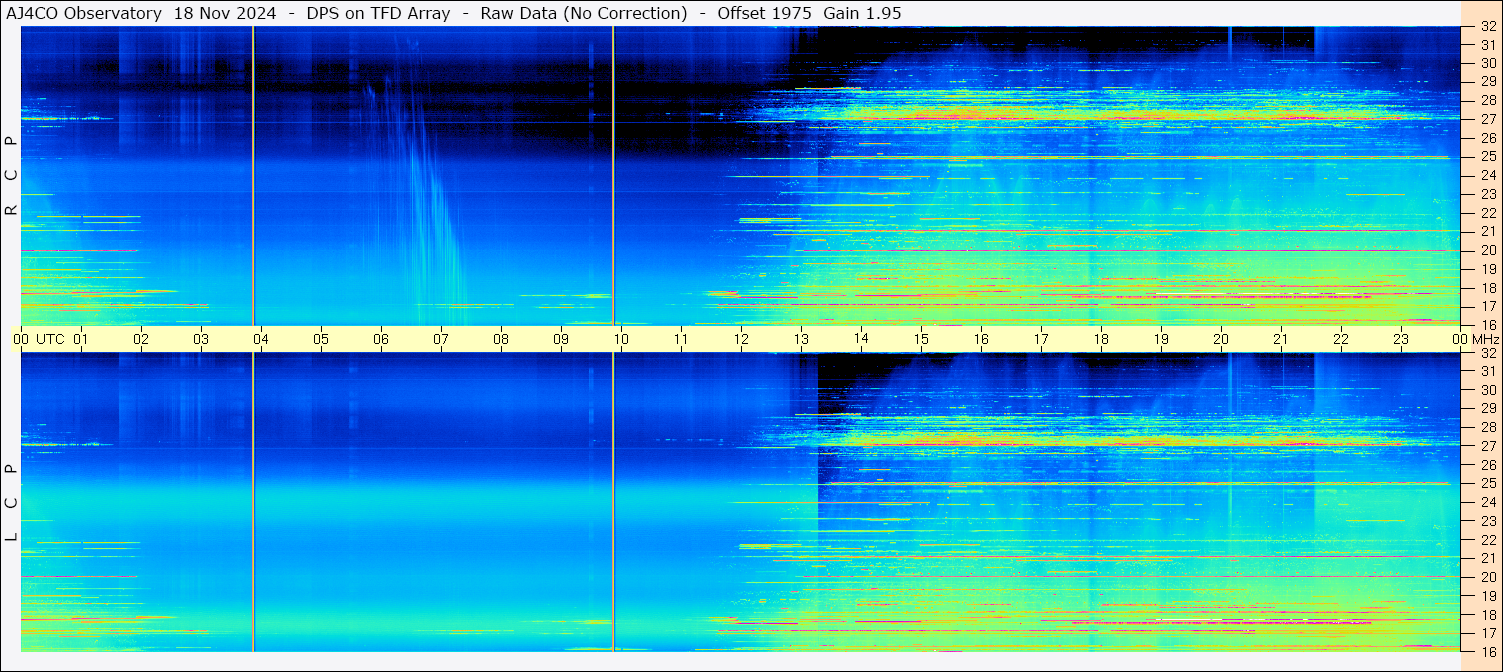This screenshot has width=1503, height=672.
Task: Click the 32 MHz label of RCP panel
Action: [x=1487, y=27]
